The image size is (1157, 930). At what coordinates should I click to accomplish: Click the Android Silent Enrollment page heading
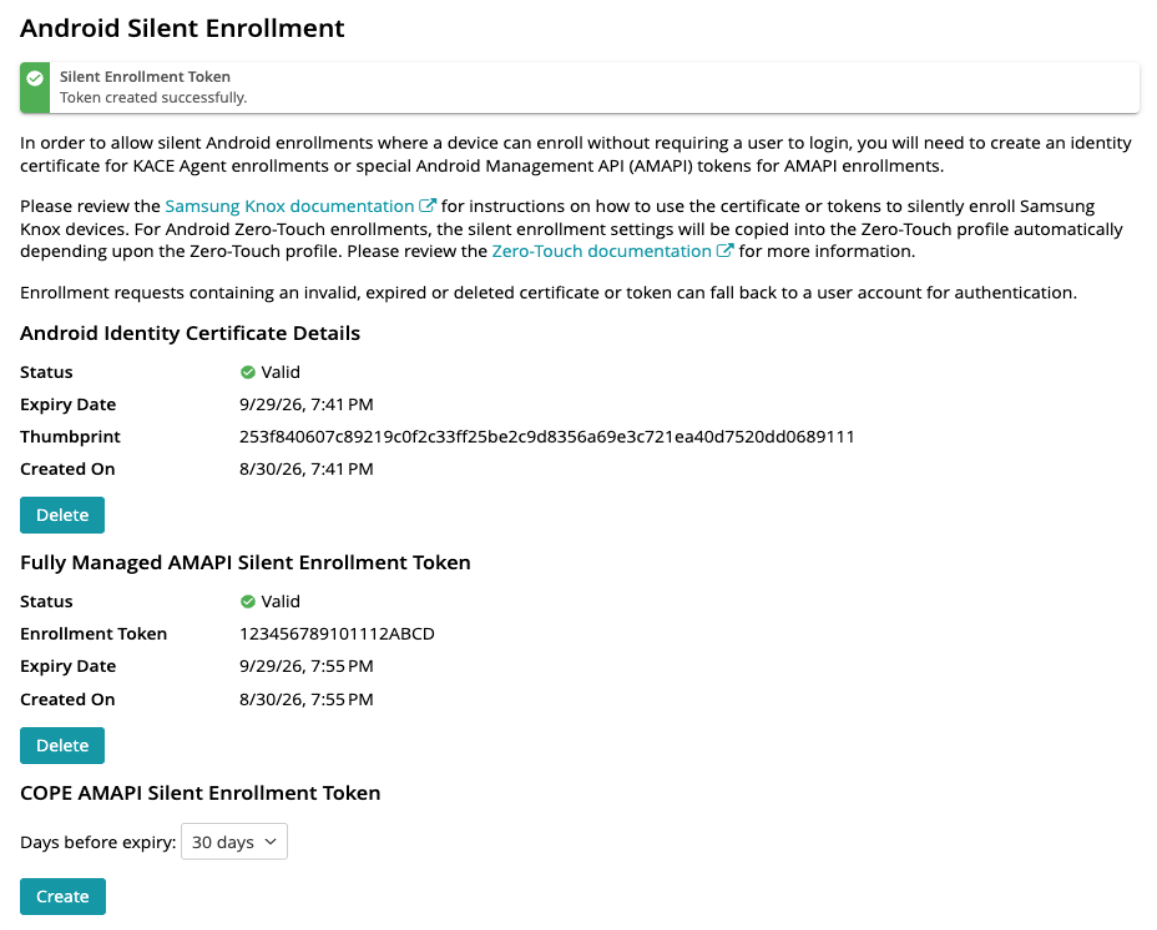(x=182, y=28)
